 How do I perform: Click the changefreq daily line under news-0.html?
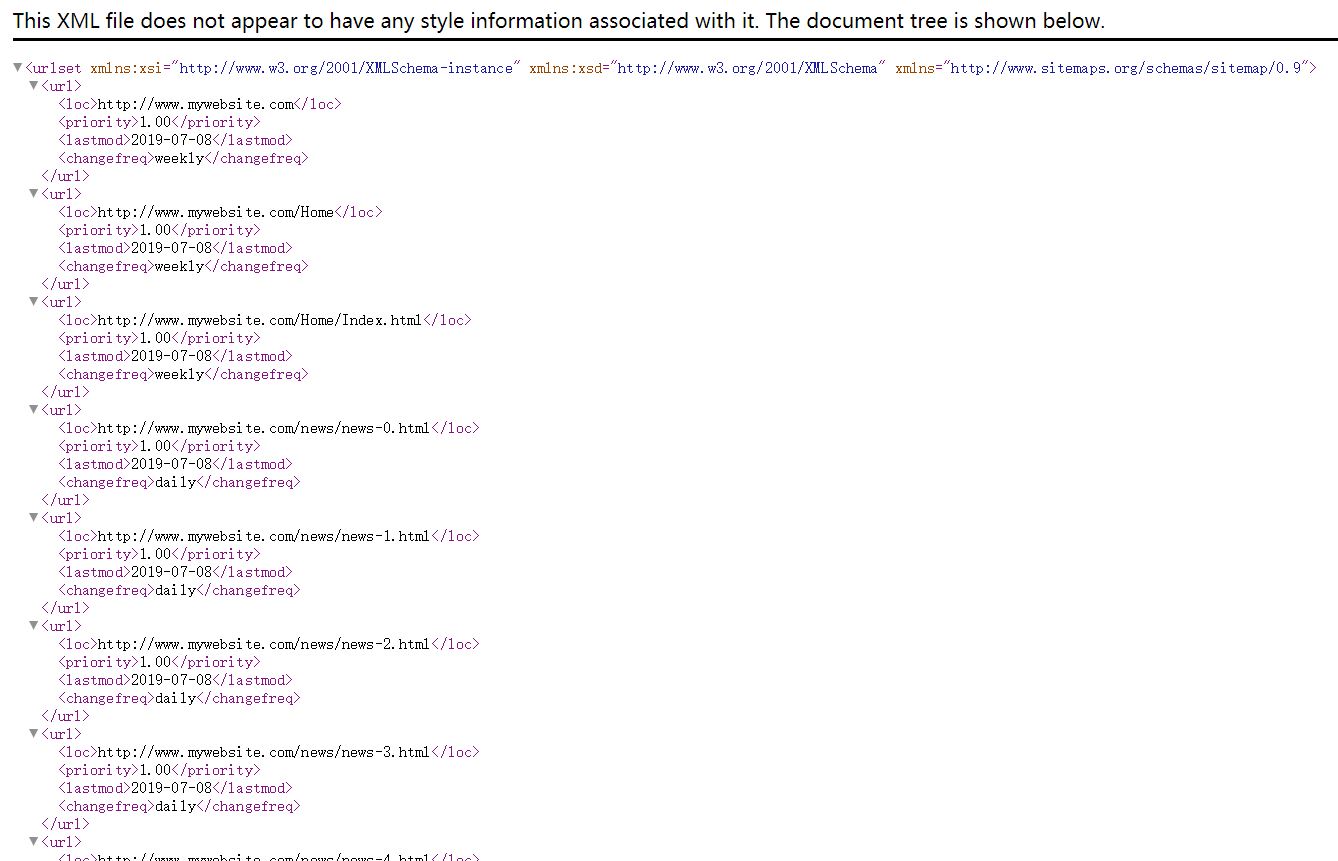[179, 482]
